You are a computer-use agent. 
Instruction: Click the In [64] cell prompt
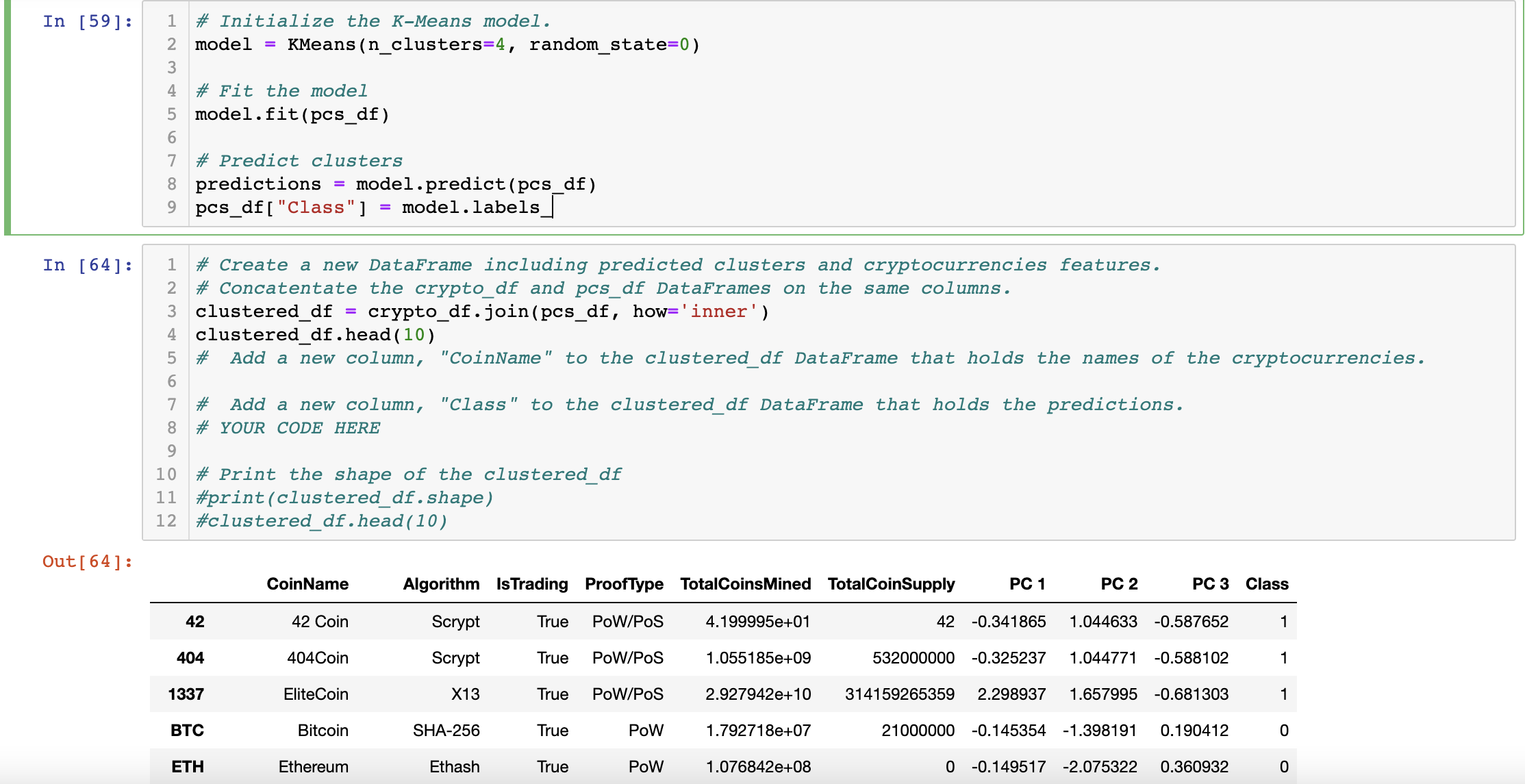(x=88, y=265)
